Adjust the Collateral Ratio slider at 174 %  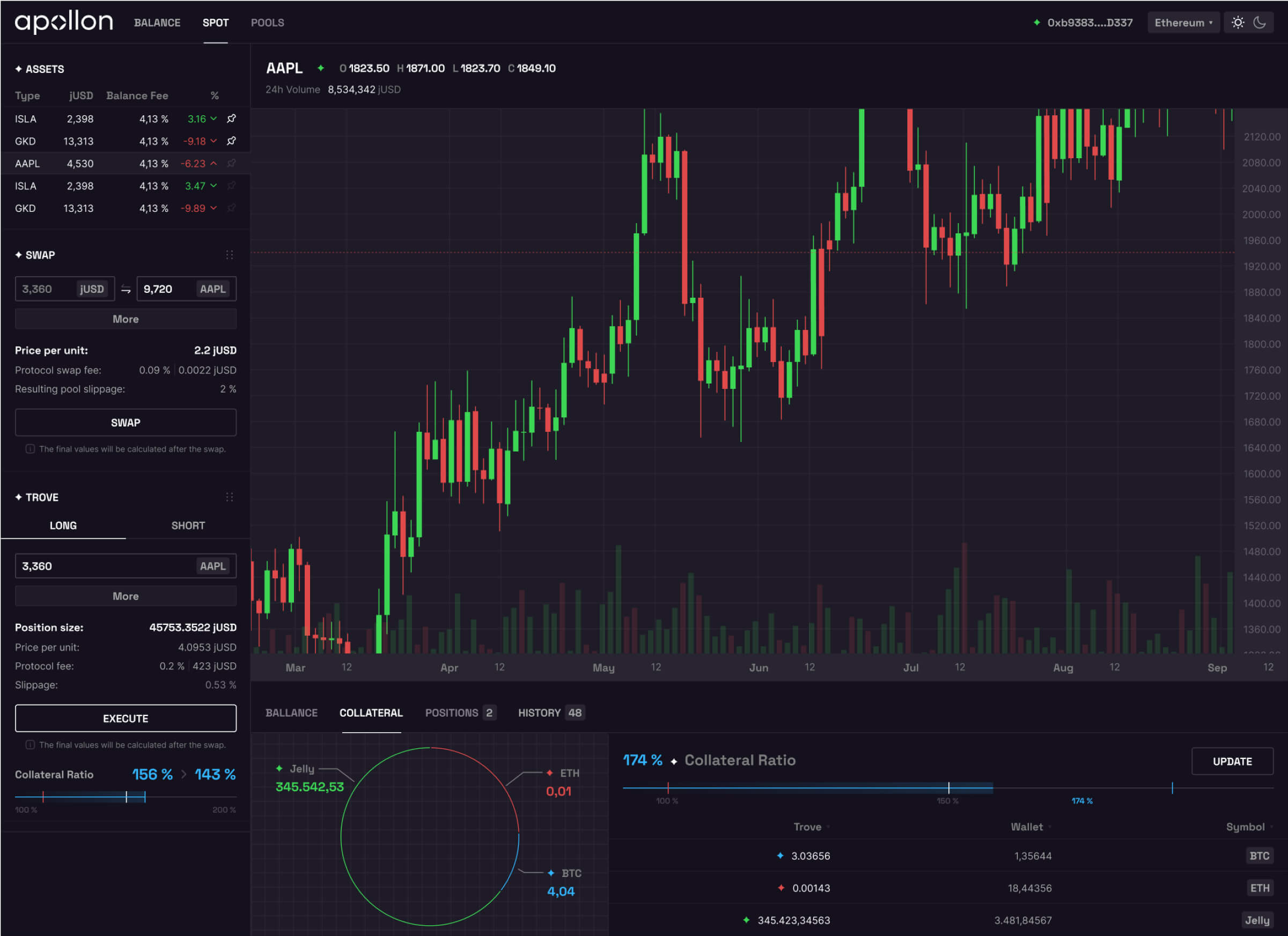tap(1172, 788)
